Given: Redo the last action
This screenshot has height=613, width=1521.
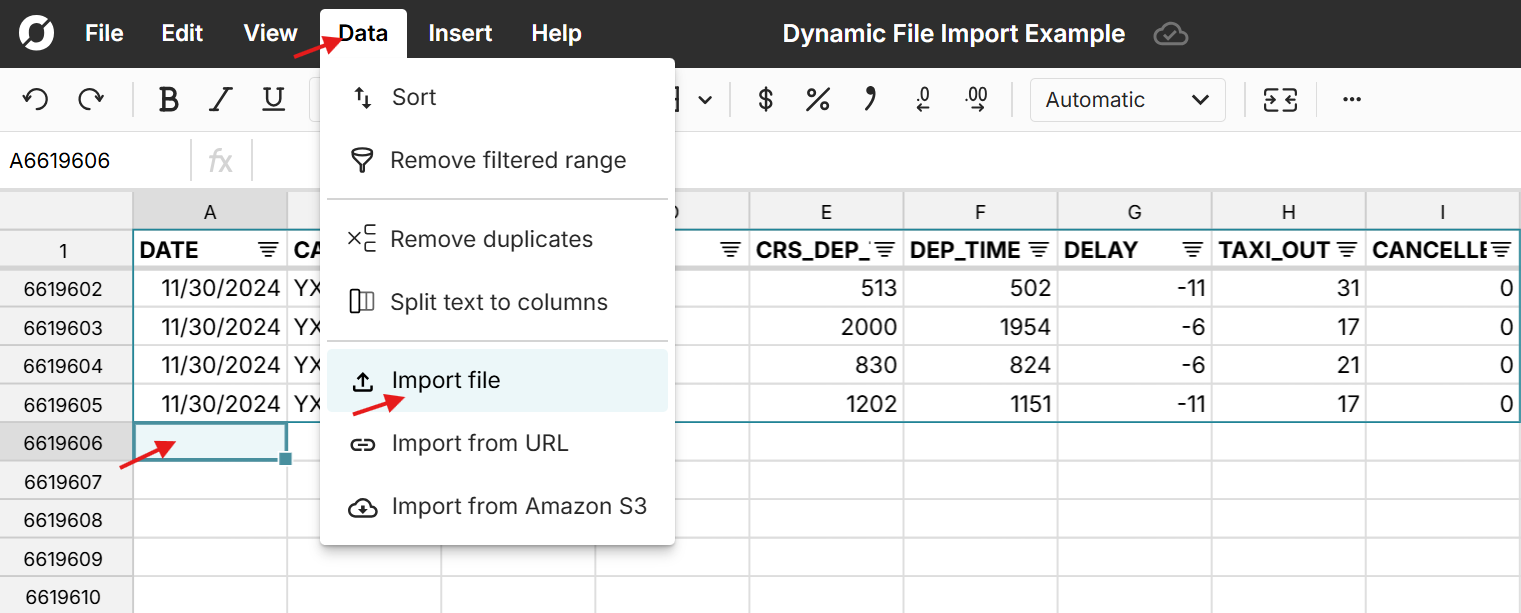Looking at the screenshot, I should tap(91, 99).
